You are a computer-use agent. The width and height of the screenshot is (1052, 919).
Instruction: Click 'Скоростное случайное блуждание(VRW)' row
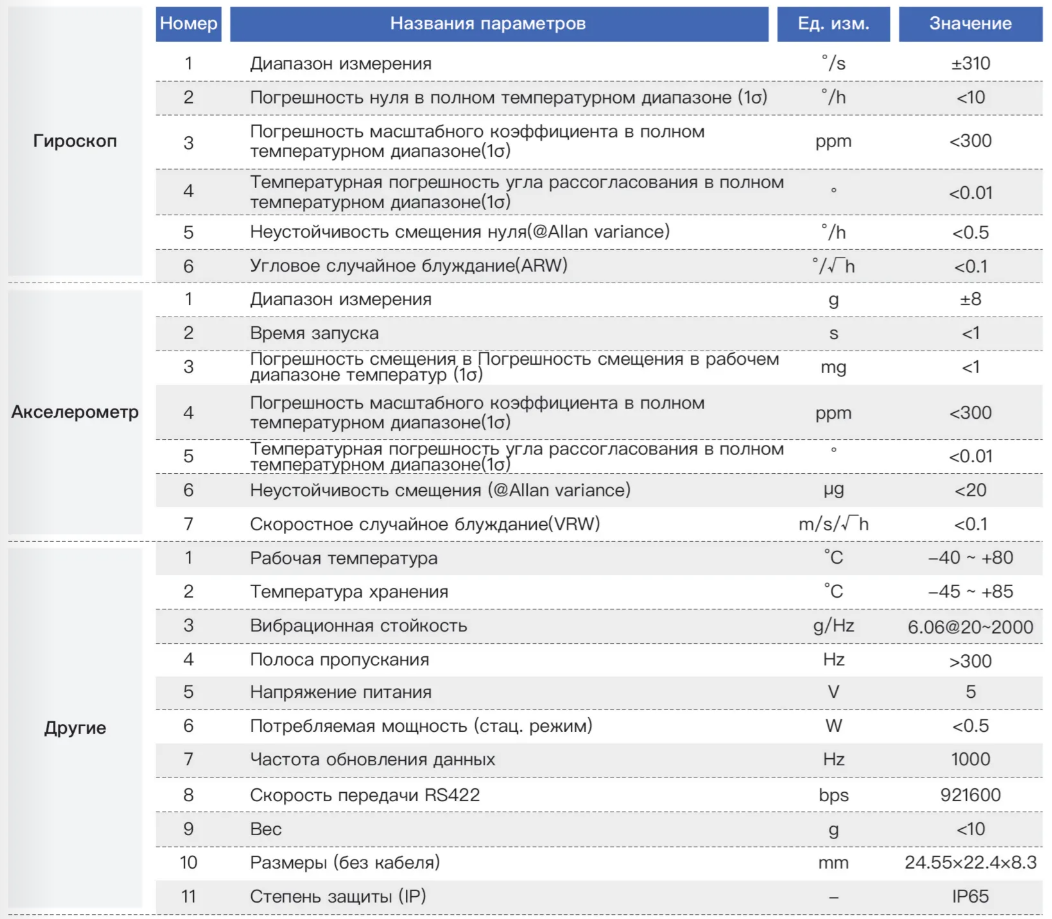[x=599, y=524]
